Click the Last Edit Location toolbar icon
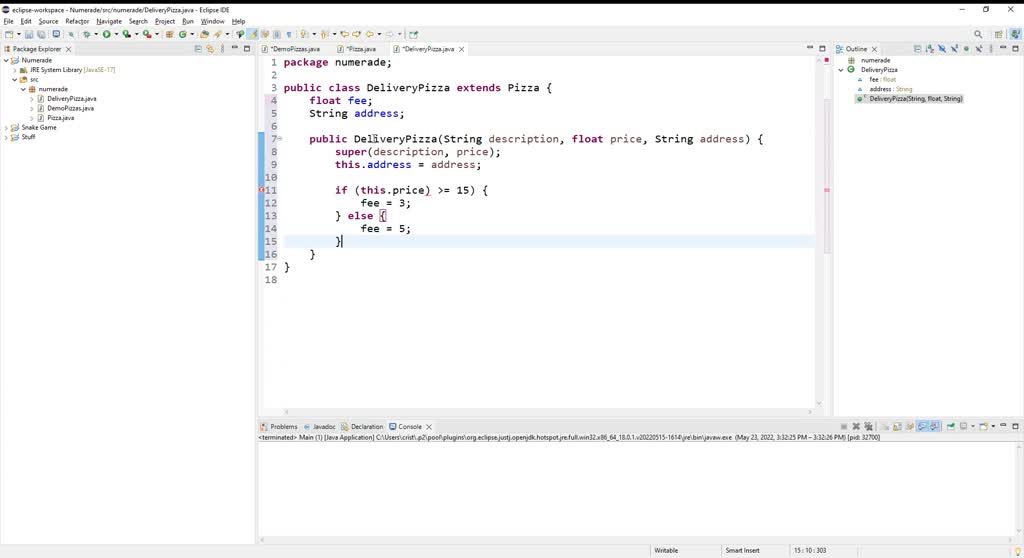Image resolution: width=1024 pixels, height=558 pixels. pos(344,34)
